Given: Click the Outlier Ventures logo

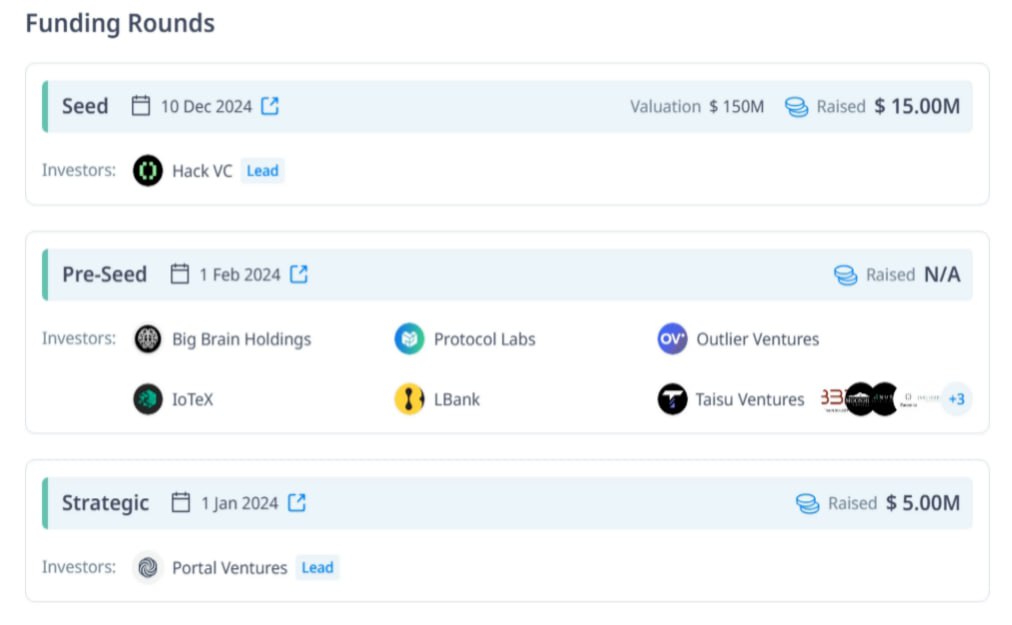Looking at the screenshot, I should point(672,339).
